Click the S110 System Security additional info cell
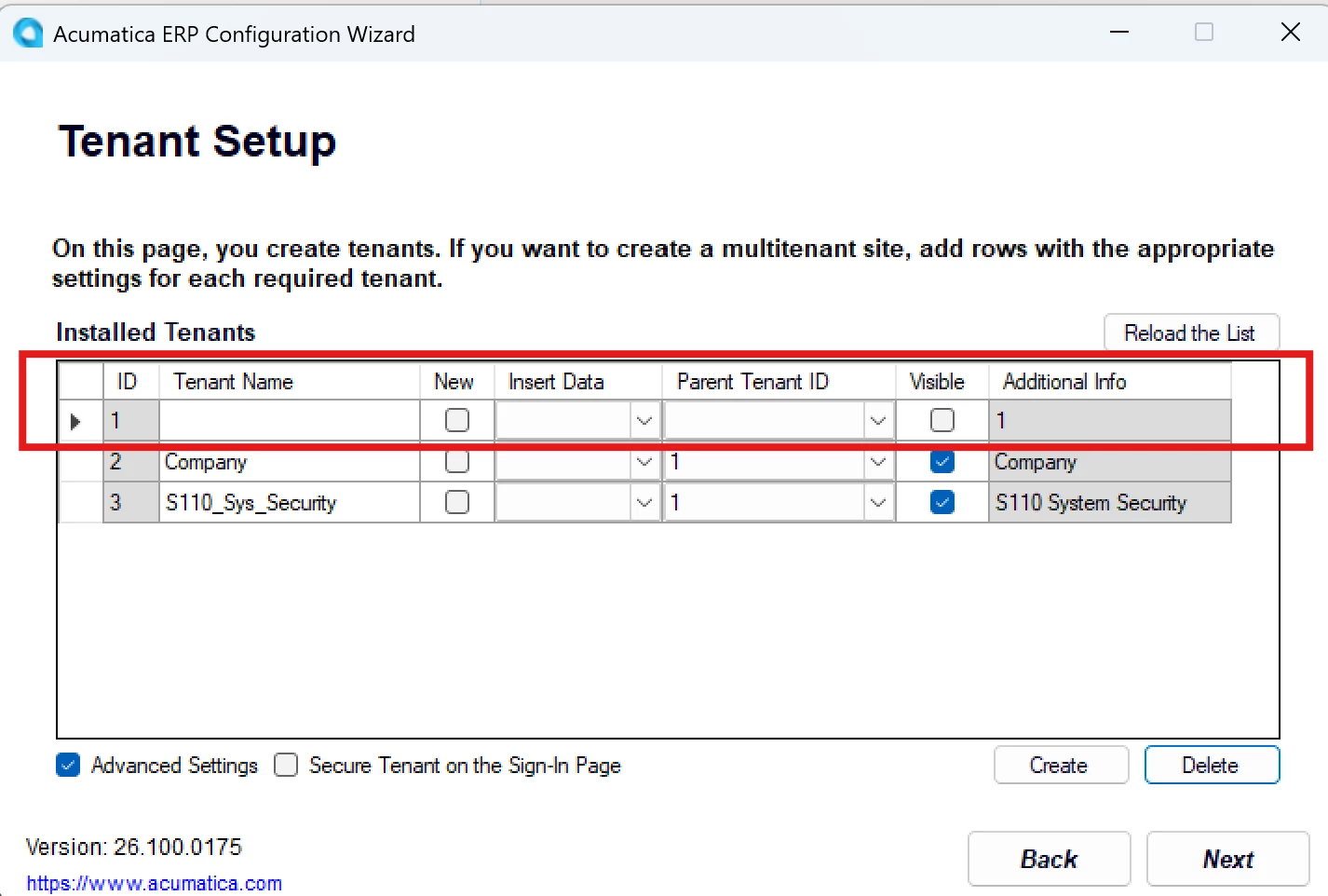Image resolution: width=1328 pixels, height=896 pixels. pyautogui.click(x=1110, y=502)
